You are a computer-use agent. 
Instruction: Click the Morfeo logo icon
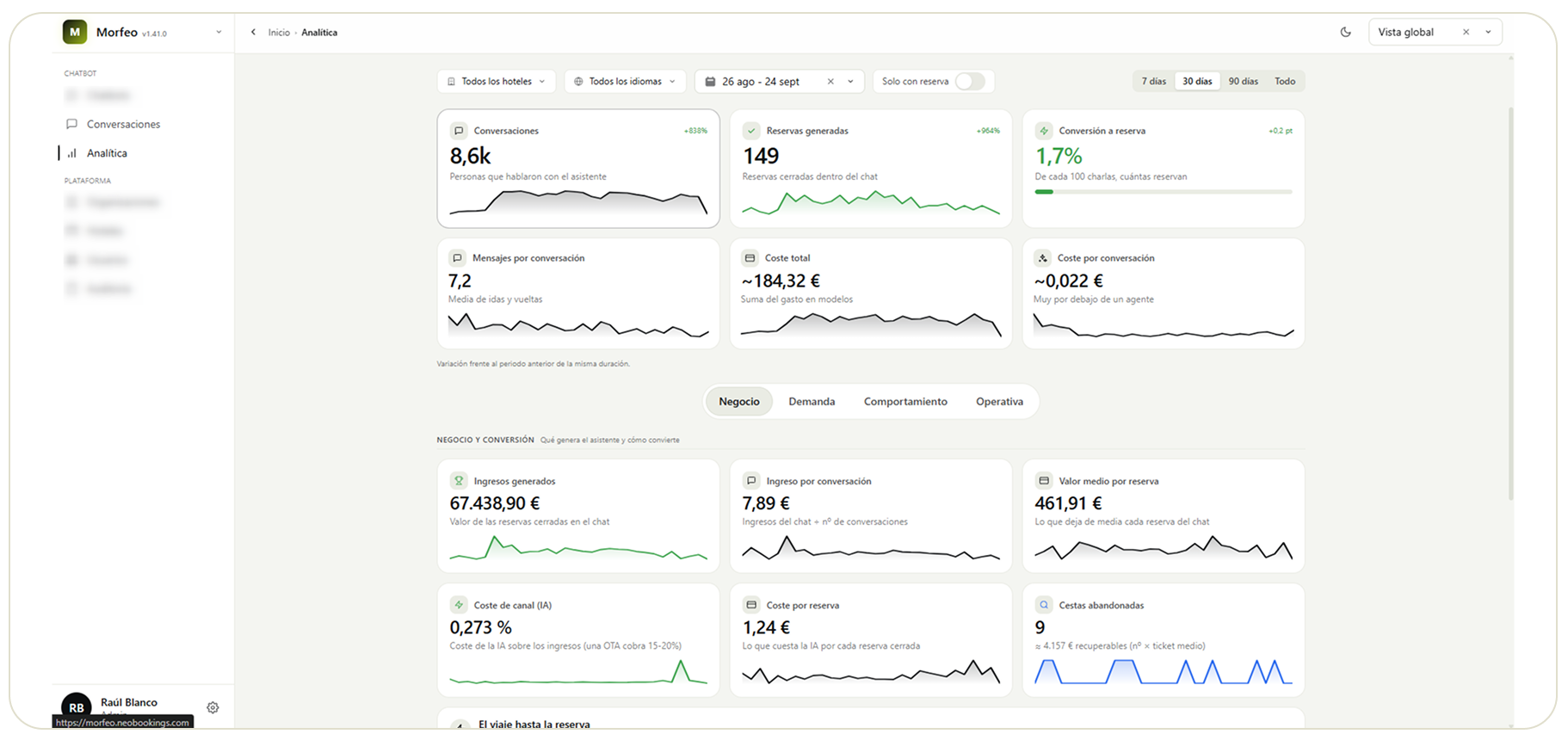75,32
